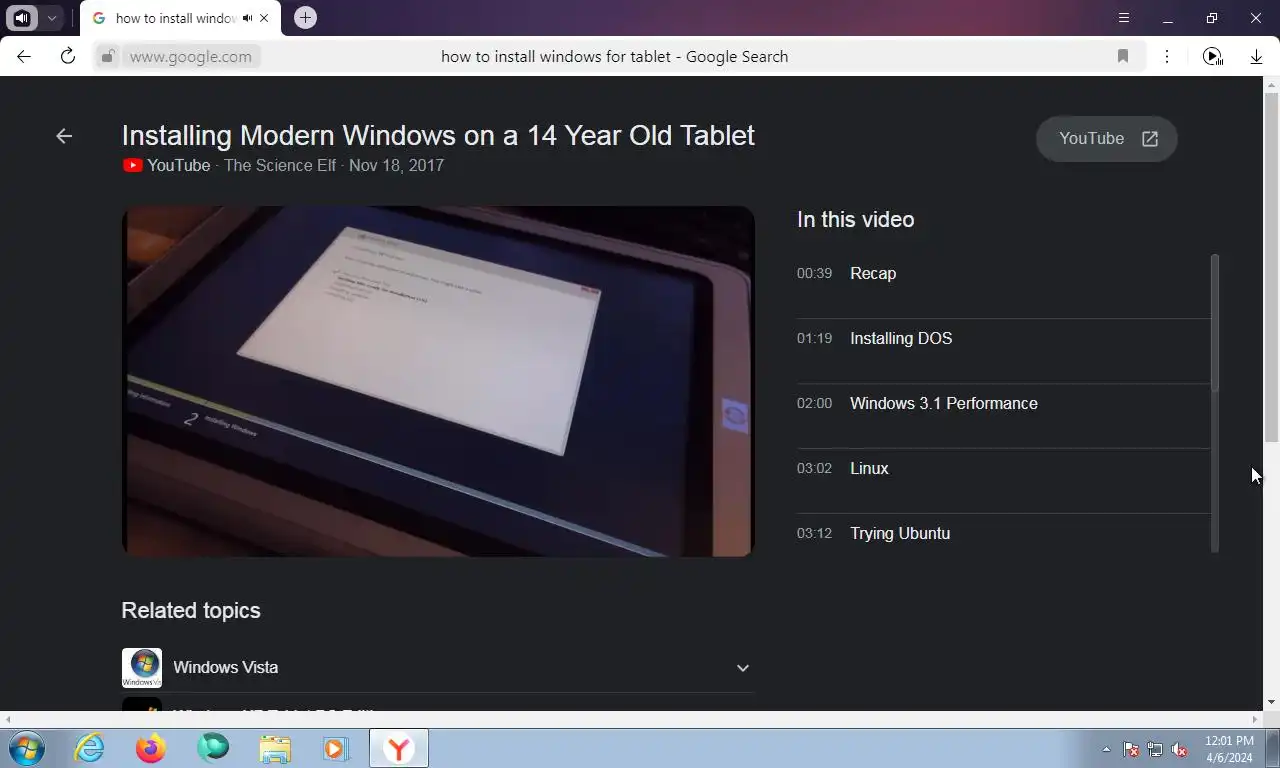Jump to 02:00 Windows 3.1 Performance chapter

1003,404
